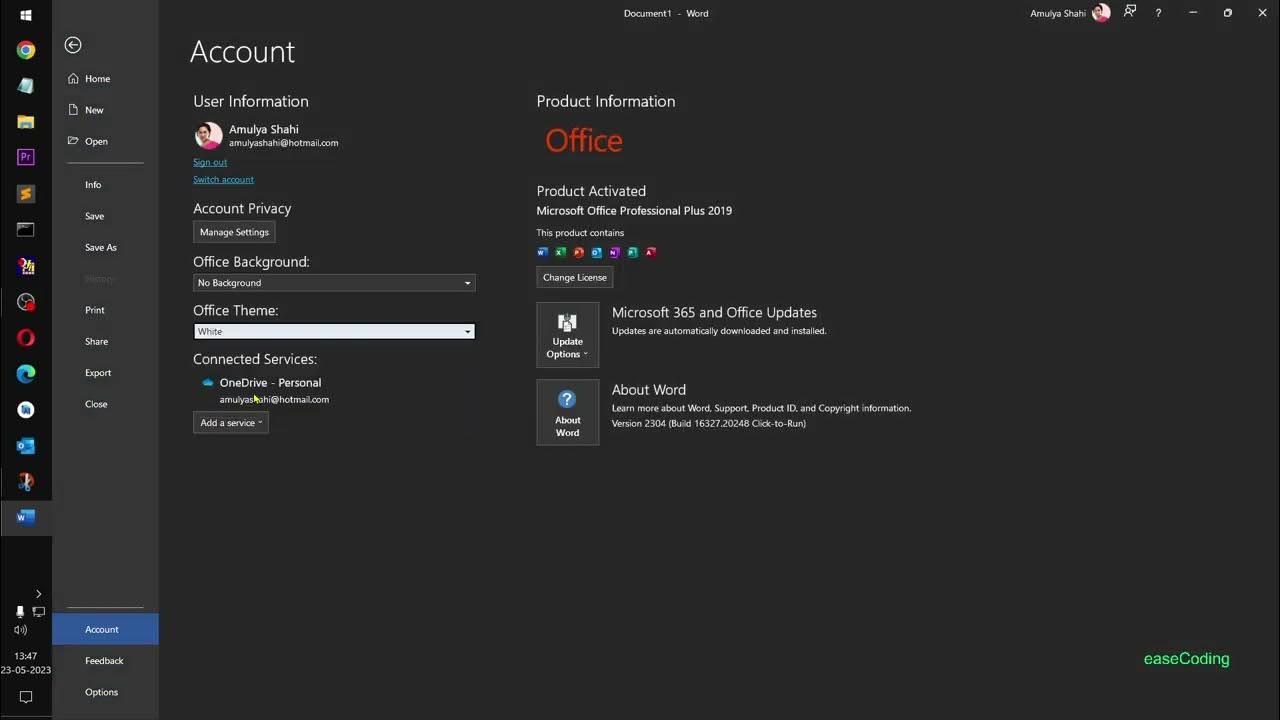Open the Office Background dropdown
The image size is (1280, 720).
(x=334, y=283)
